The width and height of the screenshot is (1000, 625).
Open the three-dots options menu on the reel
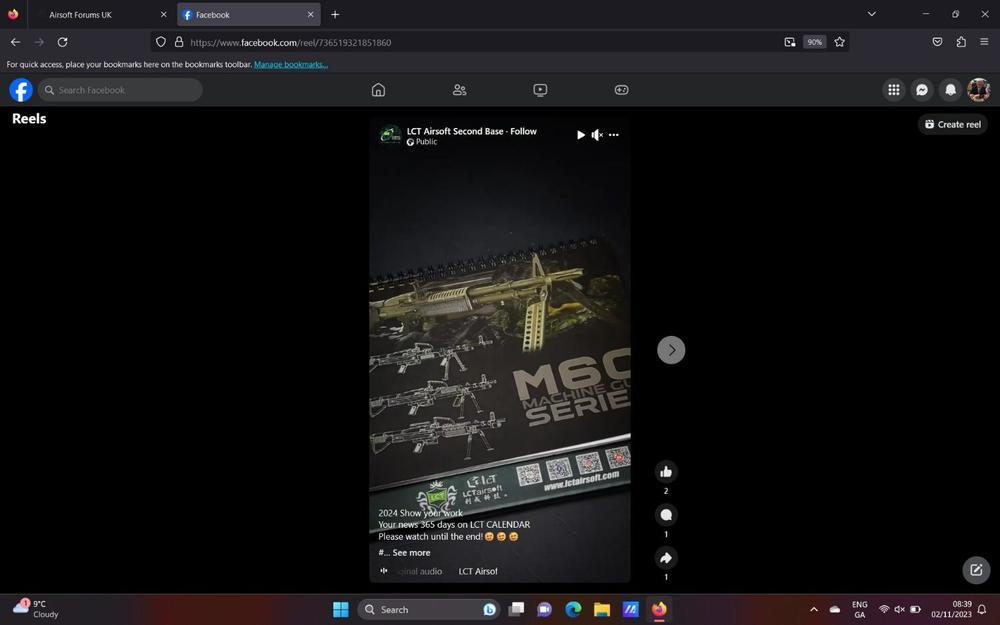614,134
